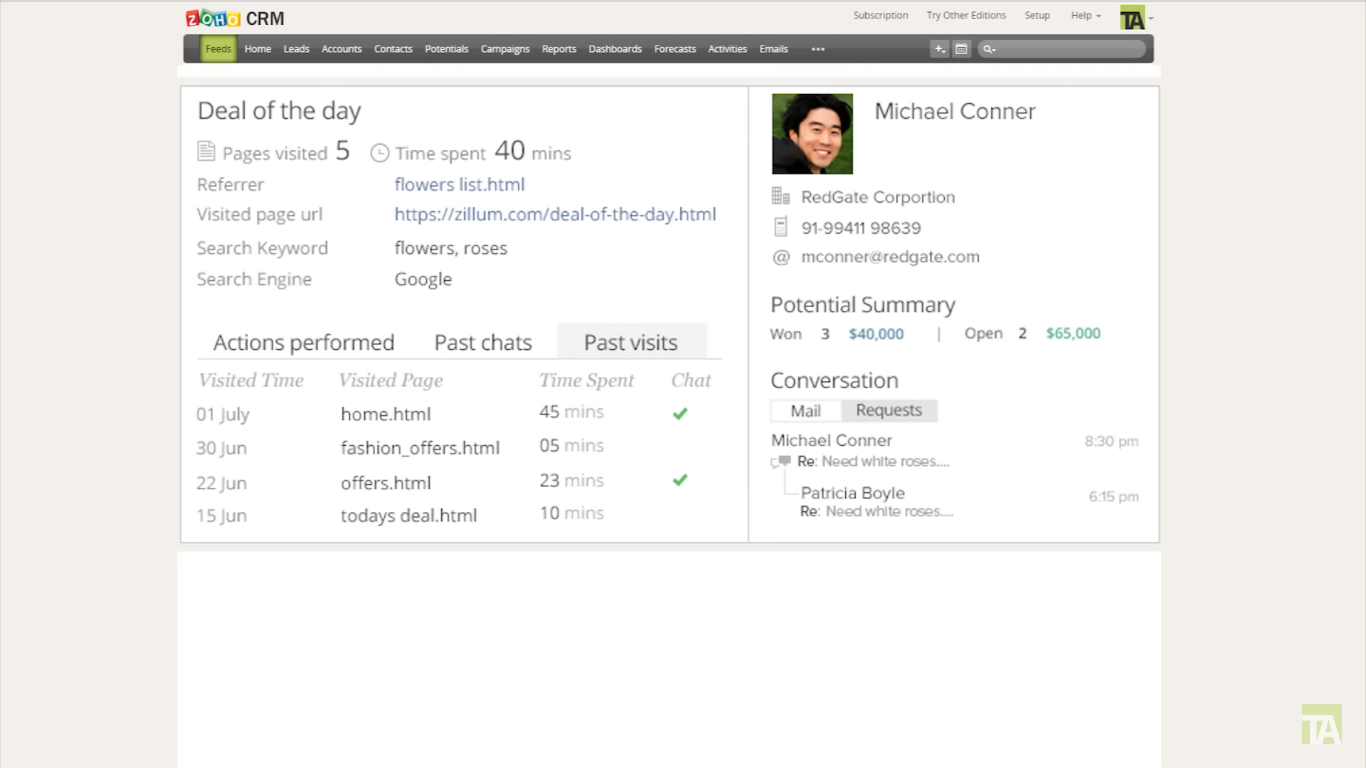Click Michael Conner's profile photo

812,134
